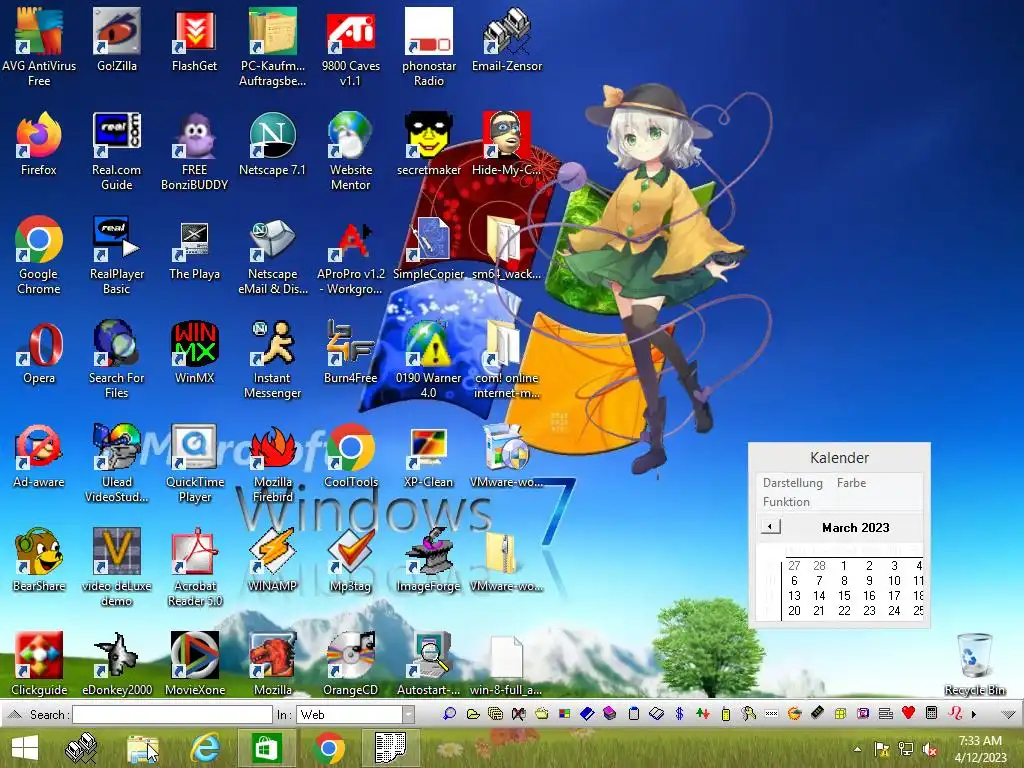Open the 9800 Caves v1.1 shortcut
This screenshot has width=1024, height=768.
pos(351,46)
